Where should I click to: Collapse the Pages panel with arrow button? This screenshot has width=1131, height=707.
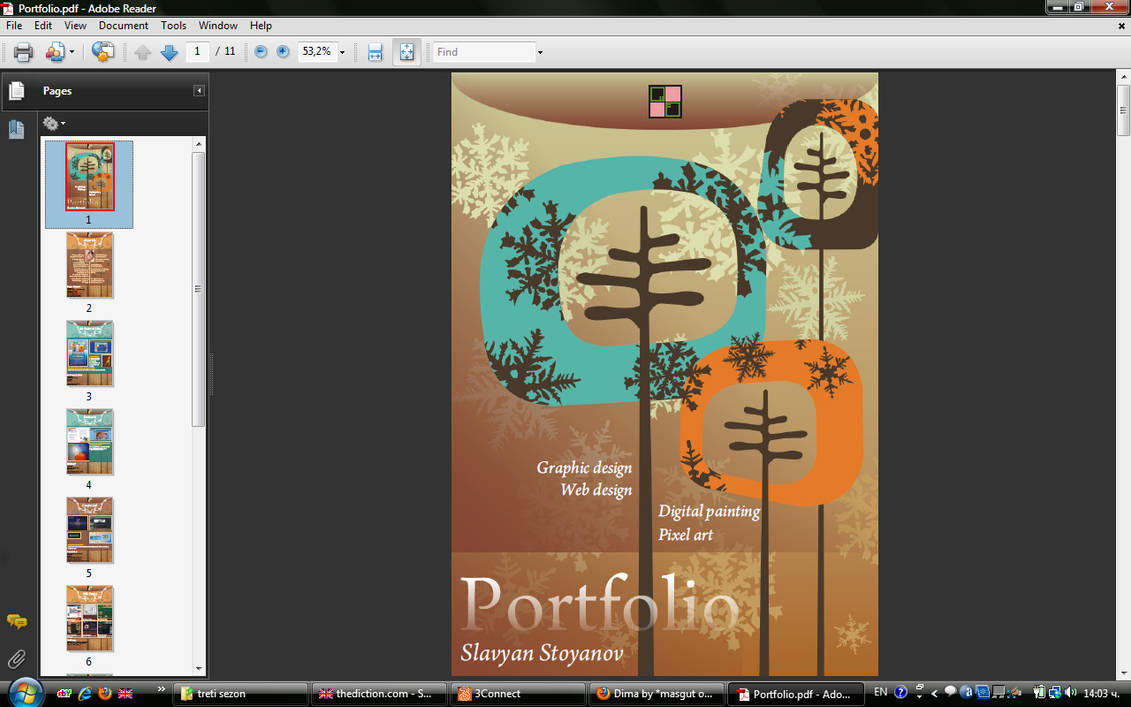(x=198, y=90)
